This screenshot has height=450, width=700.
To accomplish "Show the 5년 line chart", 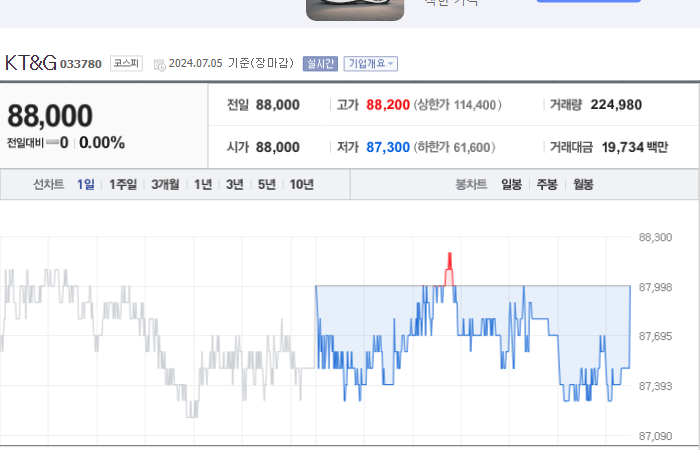I will point(267,184).
